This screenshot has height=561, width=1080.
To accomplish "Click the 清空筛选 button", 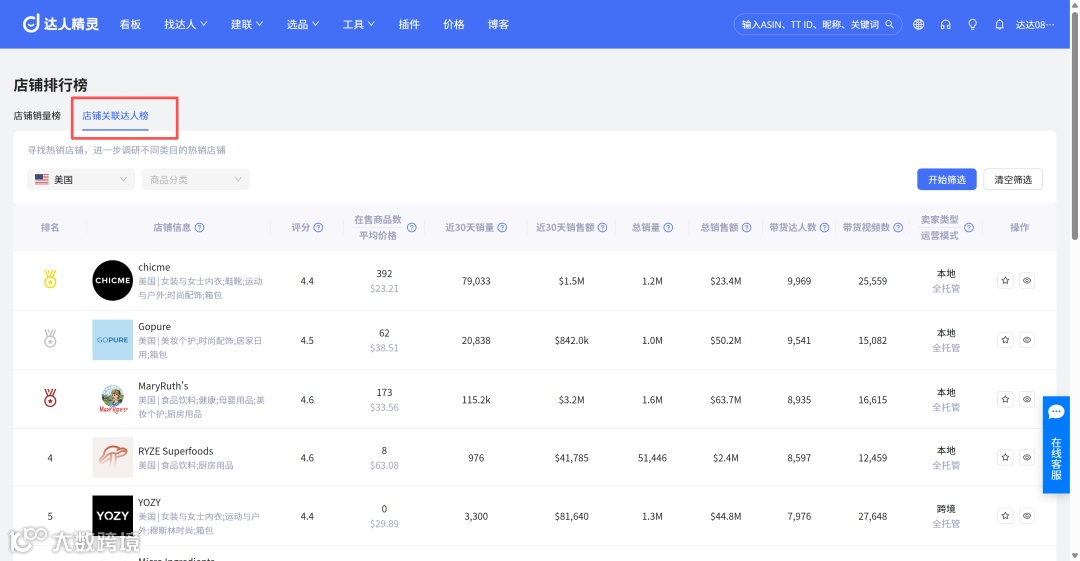I will click(x=1012, y=179).
